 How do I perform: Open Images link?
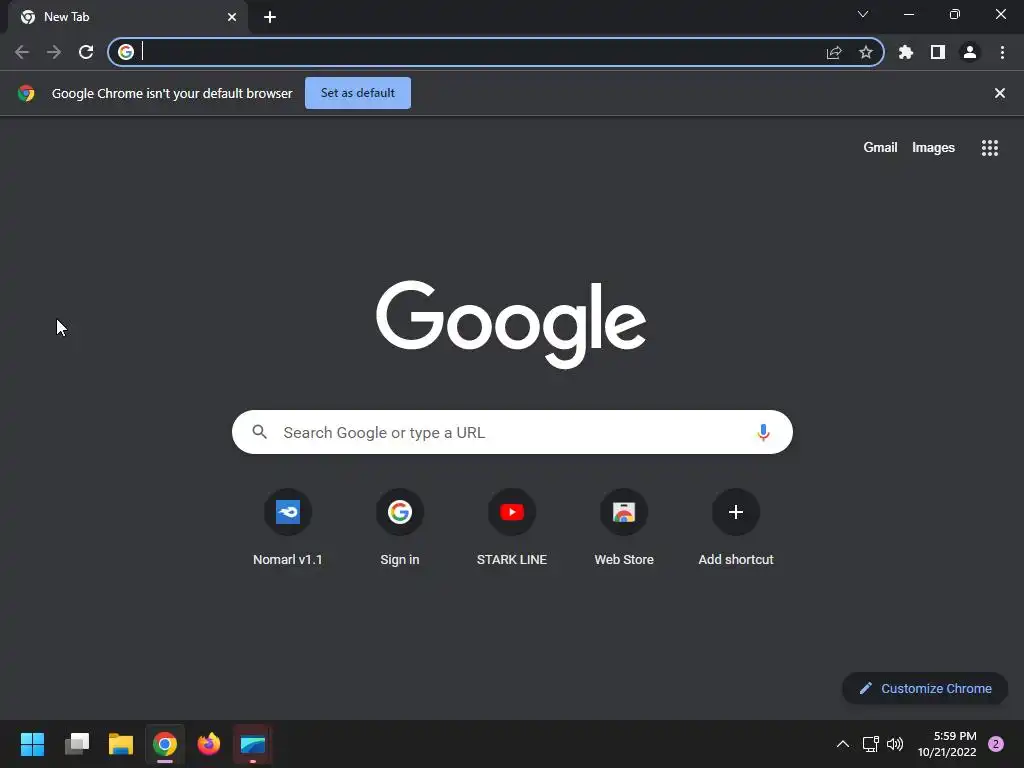pyautogui.click(x=933, y=148)
